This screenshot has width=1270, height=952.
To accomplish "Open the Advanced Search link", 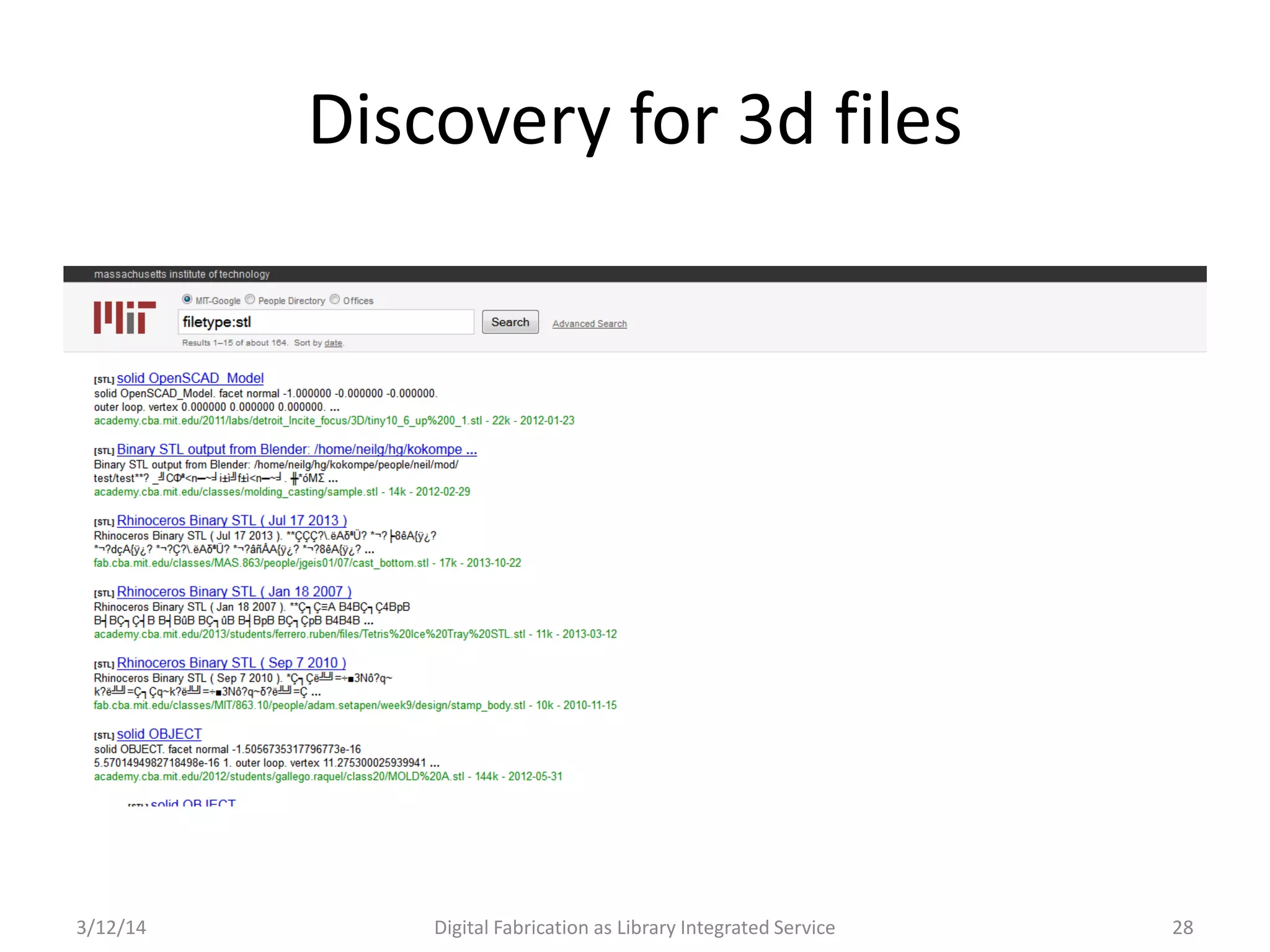I will point(590,324).
